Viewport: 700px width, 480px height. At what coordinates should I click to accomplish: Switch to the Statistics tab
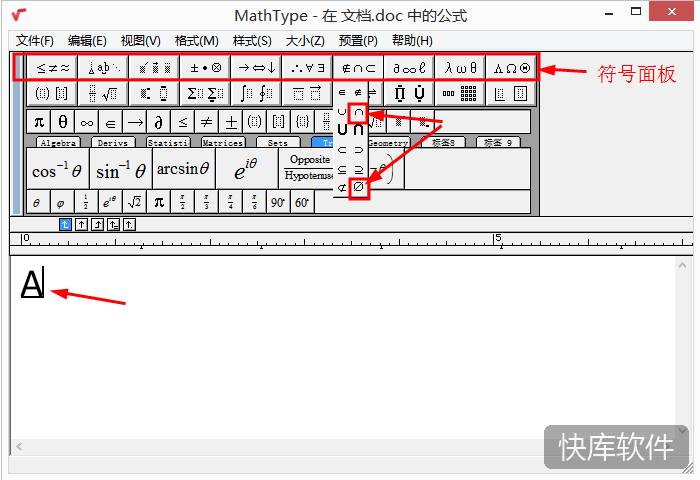168,143
